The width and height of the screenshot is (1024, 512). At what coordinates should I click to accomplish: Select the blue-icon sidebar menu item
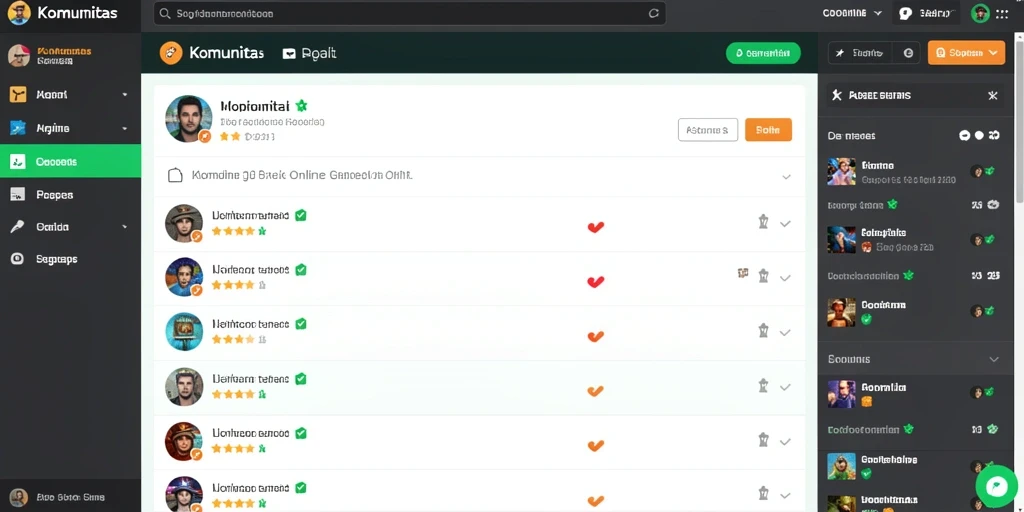70,128
